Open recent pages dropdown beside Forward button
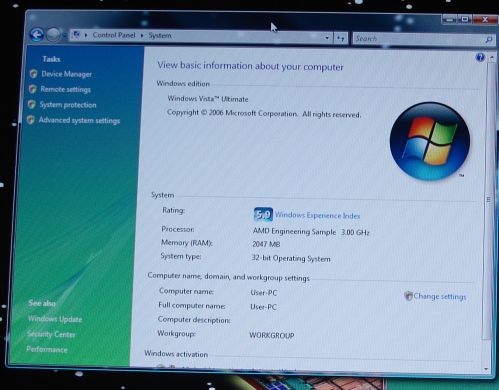The height and width of the screenshot is (390, 499). (x=64, y=35)
